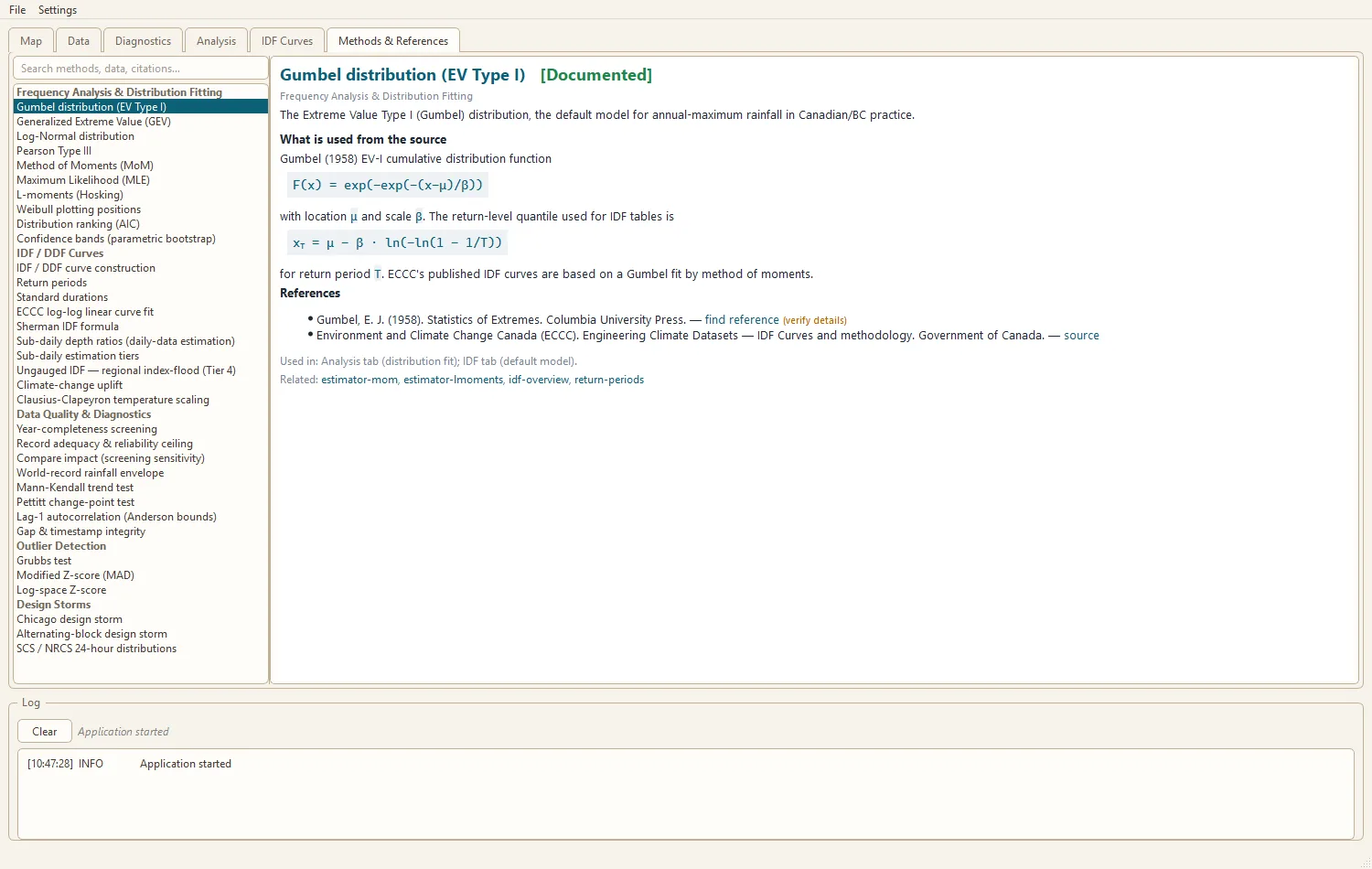Select Standard durations entry
This screenshot has height=869, width=1372.
click(141, 297)
